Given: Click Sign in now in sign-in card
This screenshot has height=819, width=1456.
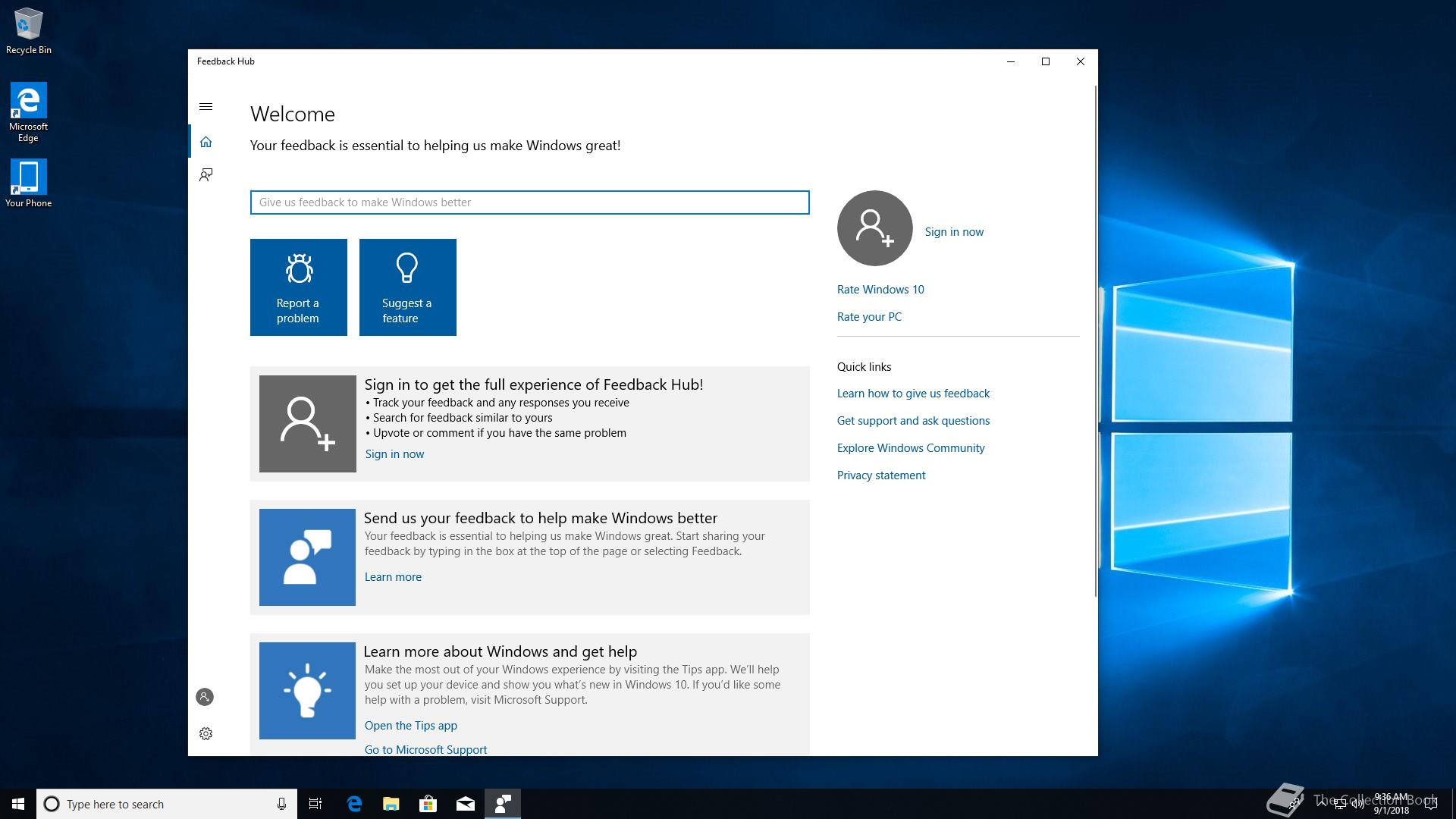Looking at the screenshot, I should point(394,454).
